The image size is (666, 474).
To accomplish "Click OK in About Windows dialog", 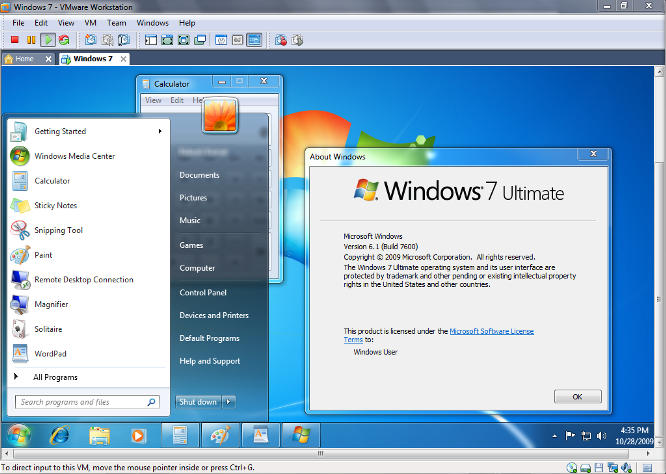I will (x=577, y=396).
